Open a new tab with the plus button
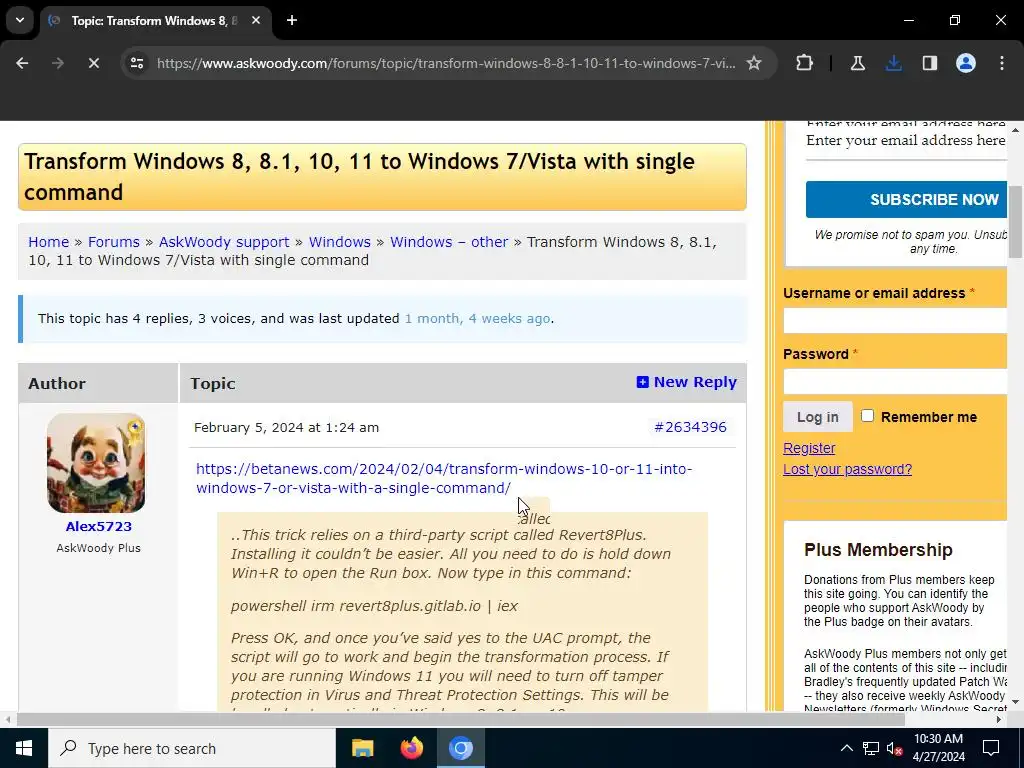This screenshot has height=768, width=1024. click(292, 20)
